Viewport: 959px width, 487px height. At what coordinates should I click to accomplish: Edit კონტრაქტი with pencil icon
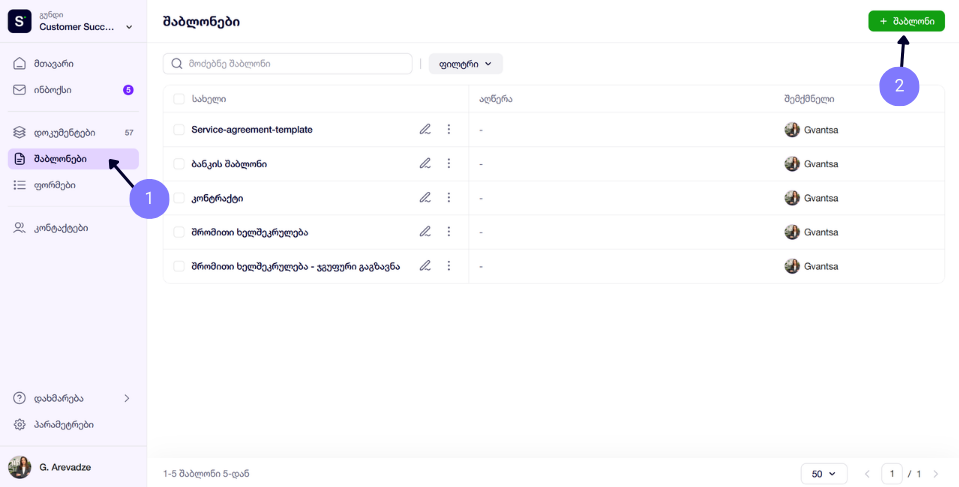click(x=425, y=198)
